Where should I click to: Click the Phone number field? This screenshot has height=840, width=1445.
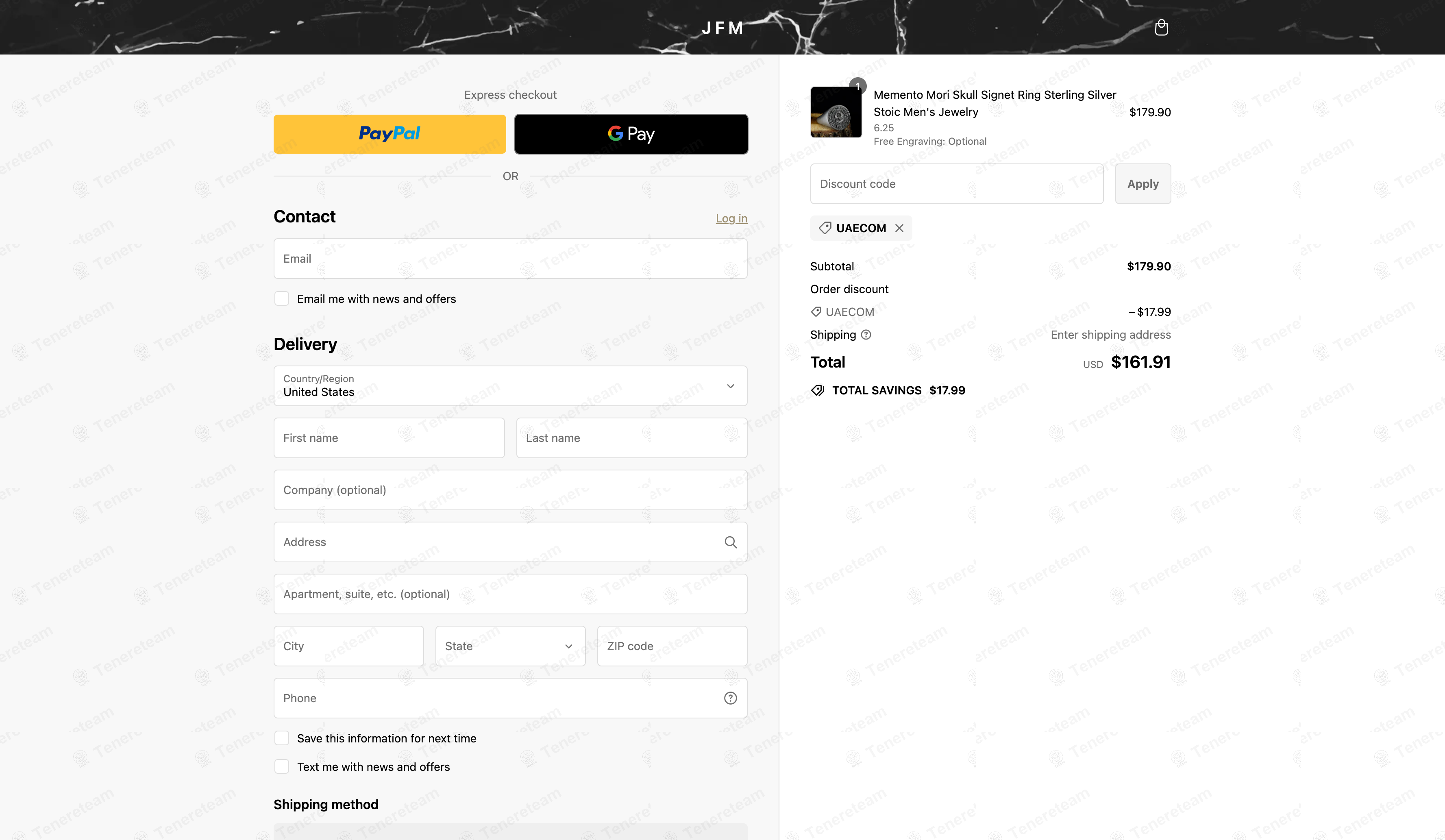[x=510, y=698]
